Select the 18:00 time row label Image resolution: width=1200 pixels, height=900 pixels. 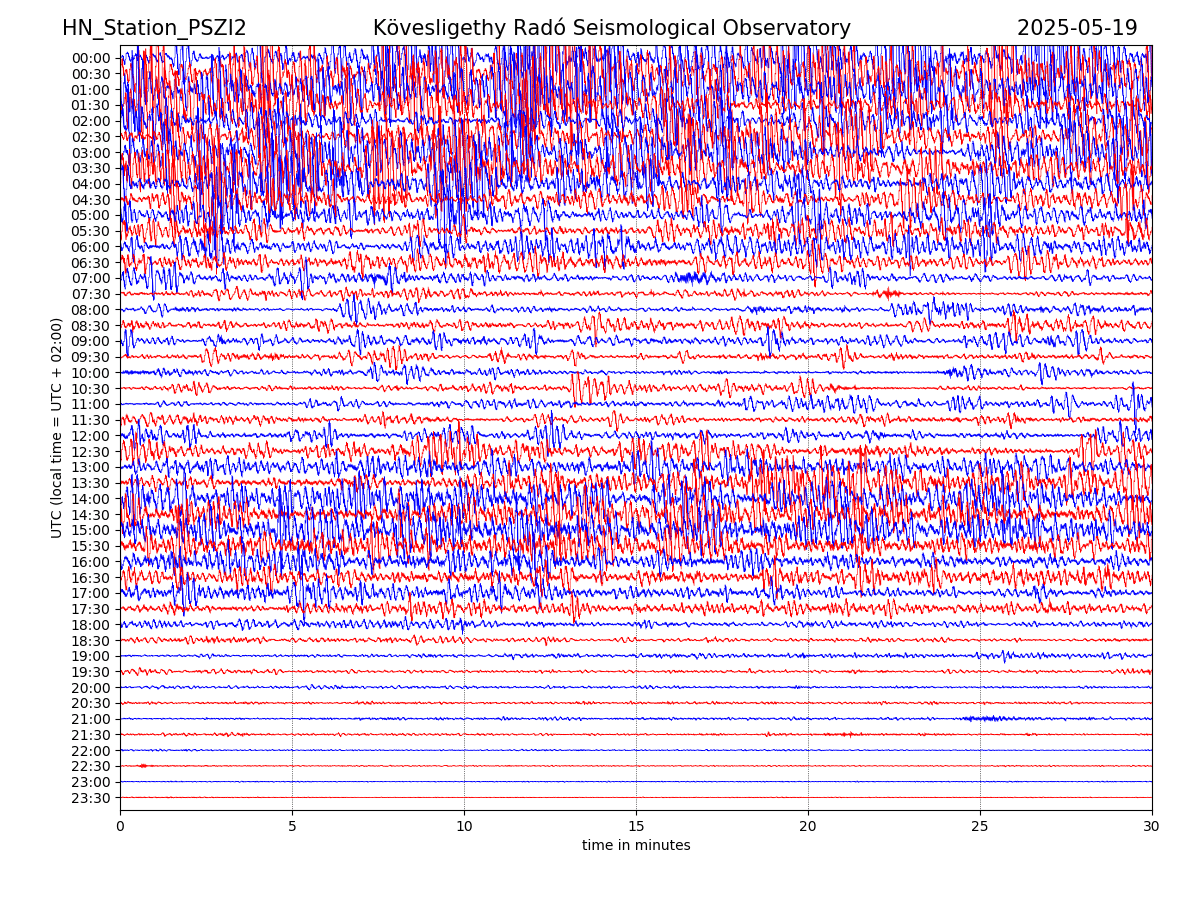click(x=90, y=625)
